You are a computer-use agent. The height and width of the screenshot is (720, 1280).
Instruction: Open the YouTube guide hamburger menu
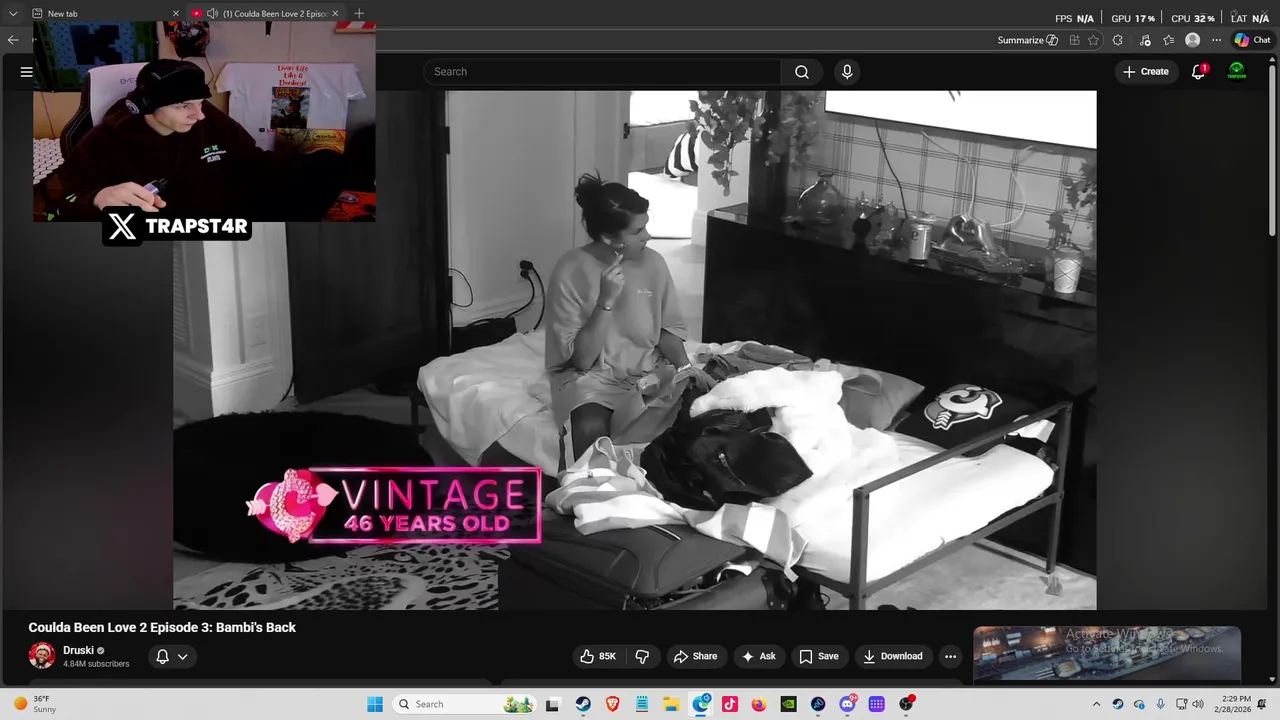[26, 72]
